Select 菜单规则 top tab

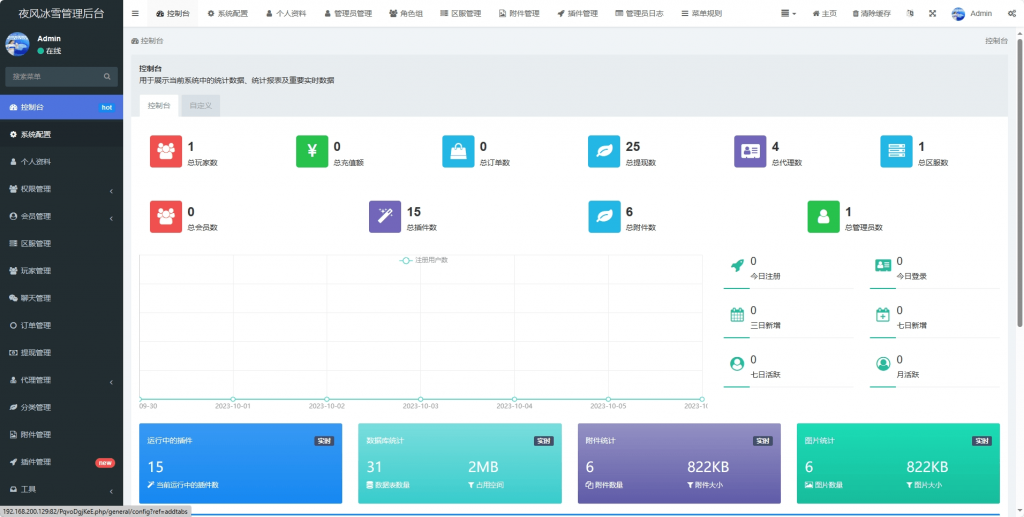point(701,13)
